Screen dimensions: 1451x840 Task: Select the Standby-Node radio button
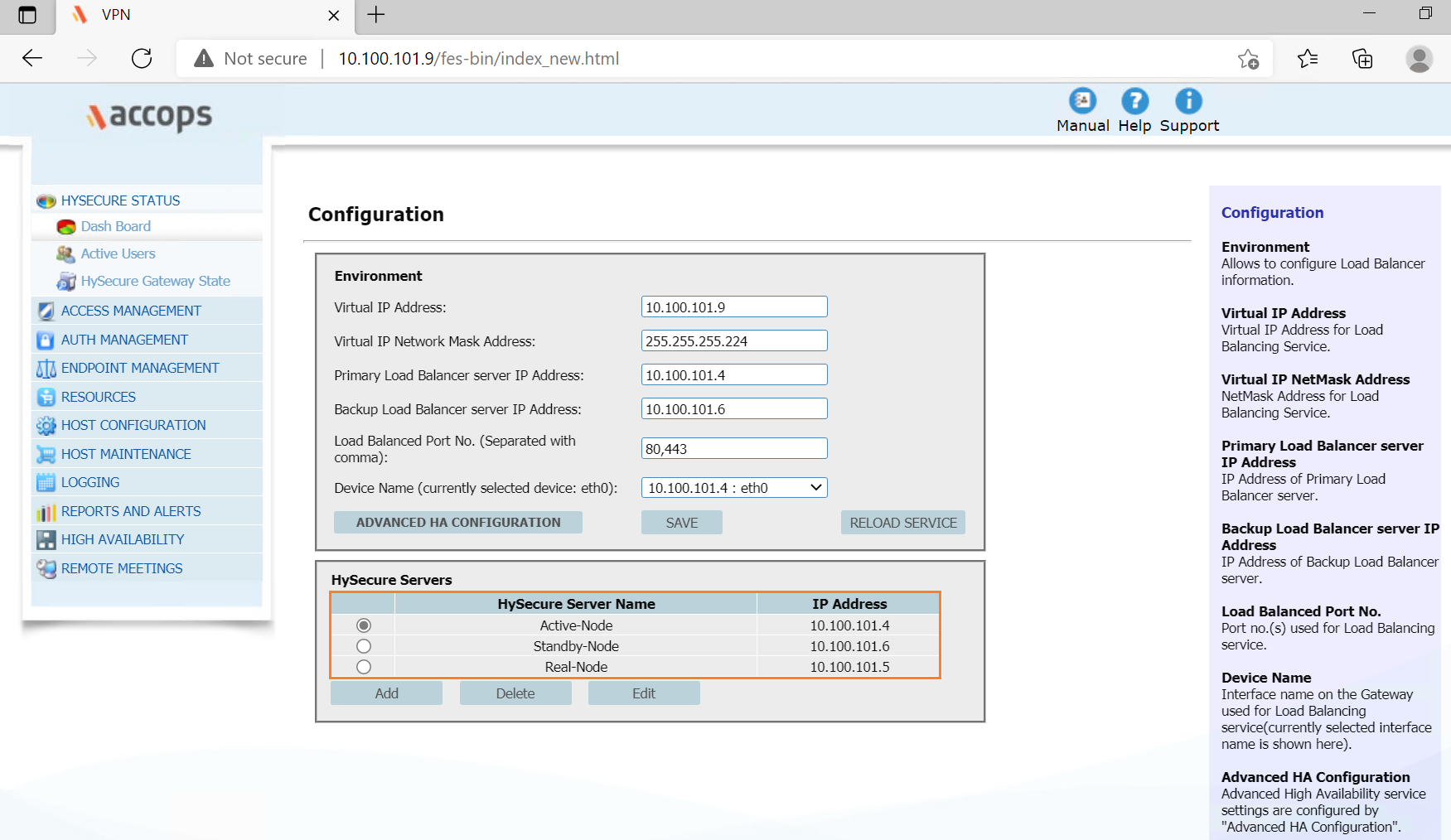point(364,646)
